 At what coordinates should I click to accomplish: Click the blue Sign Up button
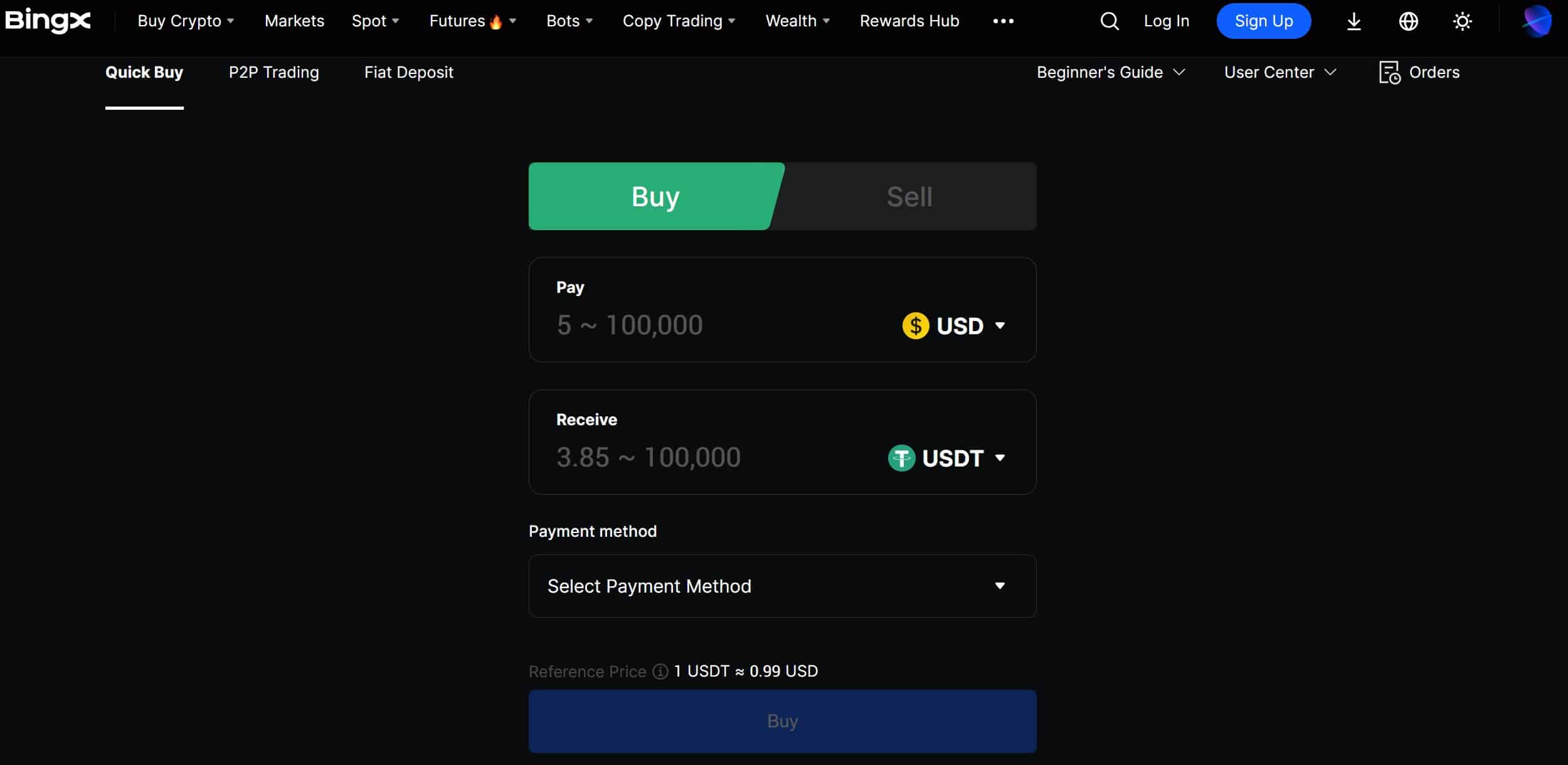1263,21
